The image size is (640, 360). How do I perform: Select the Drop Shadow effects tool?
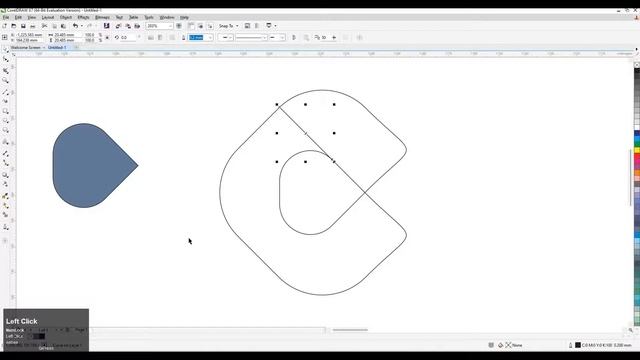[x=6, y=175]
